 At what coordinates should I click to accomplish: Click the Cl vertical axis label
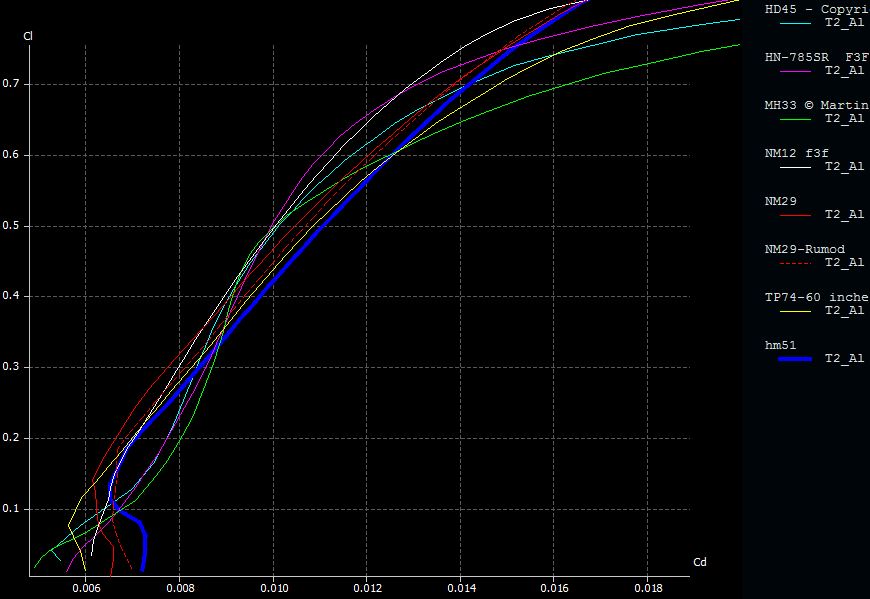(x=28, y=37)
